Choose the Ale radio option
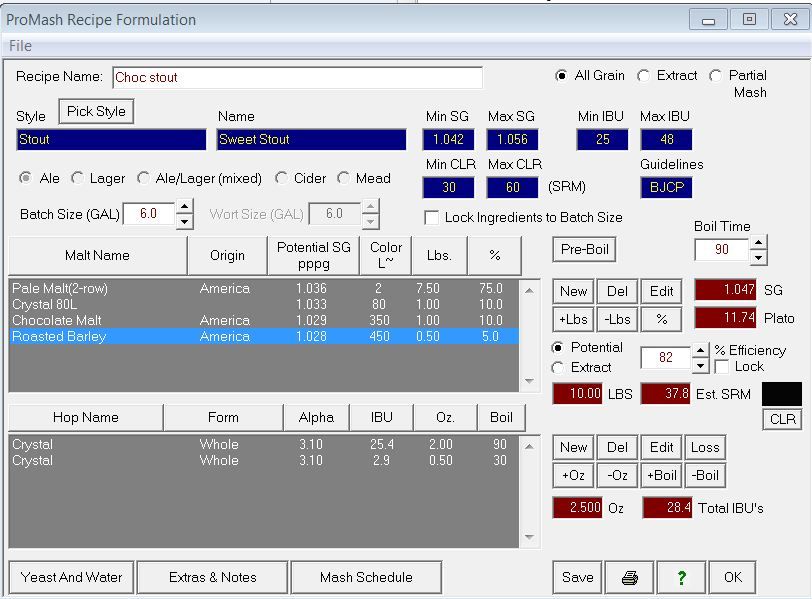Screen dimensions: 812x599 point(25,178)
